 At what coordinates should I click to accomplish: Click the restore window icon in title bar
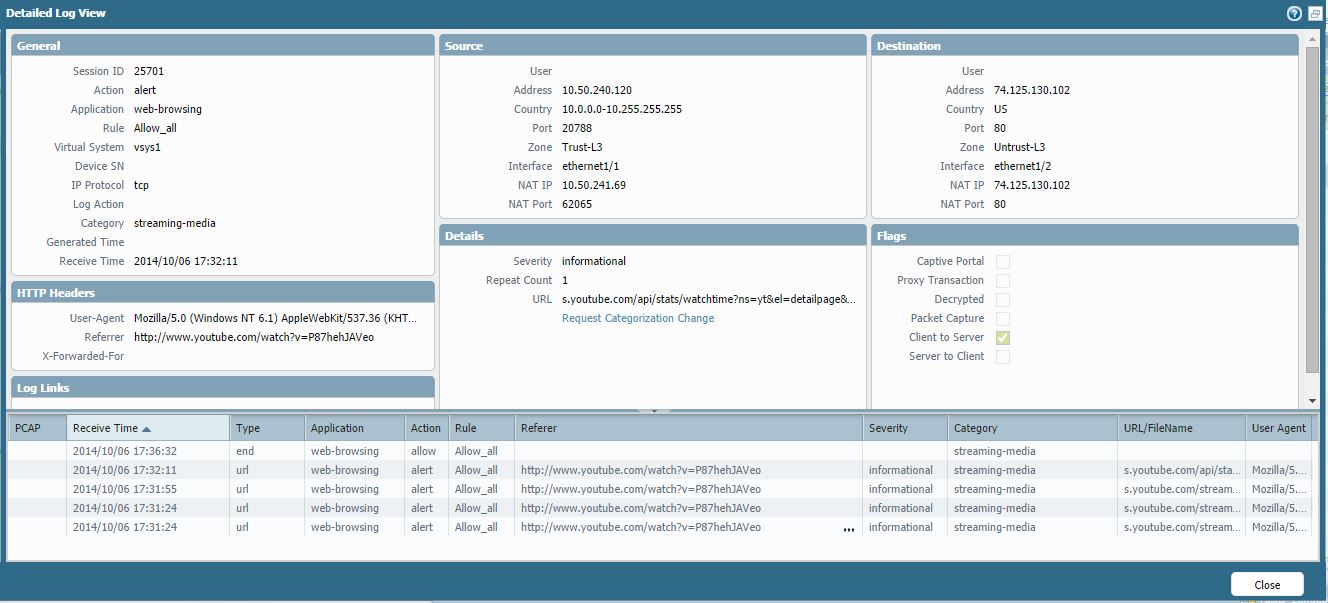1315,14
